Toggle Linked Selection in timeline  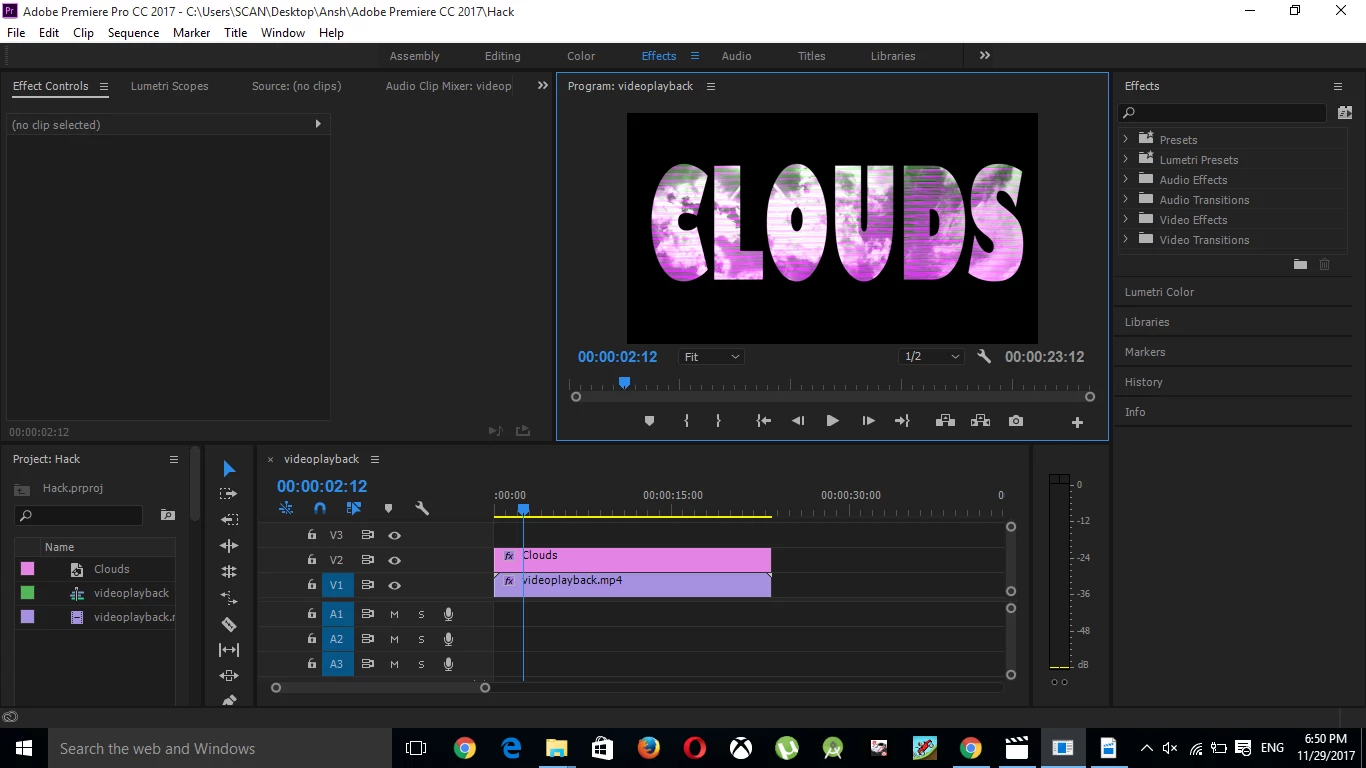tap(354, 508)
